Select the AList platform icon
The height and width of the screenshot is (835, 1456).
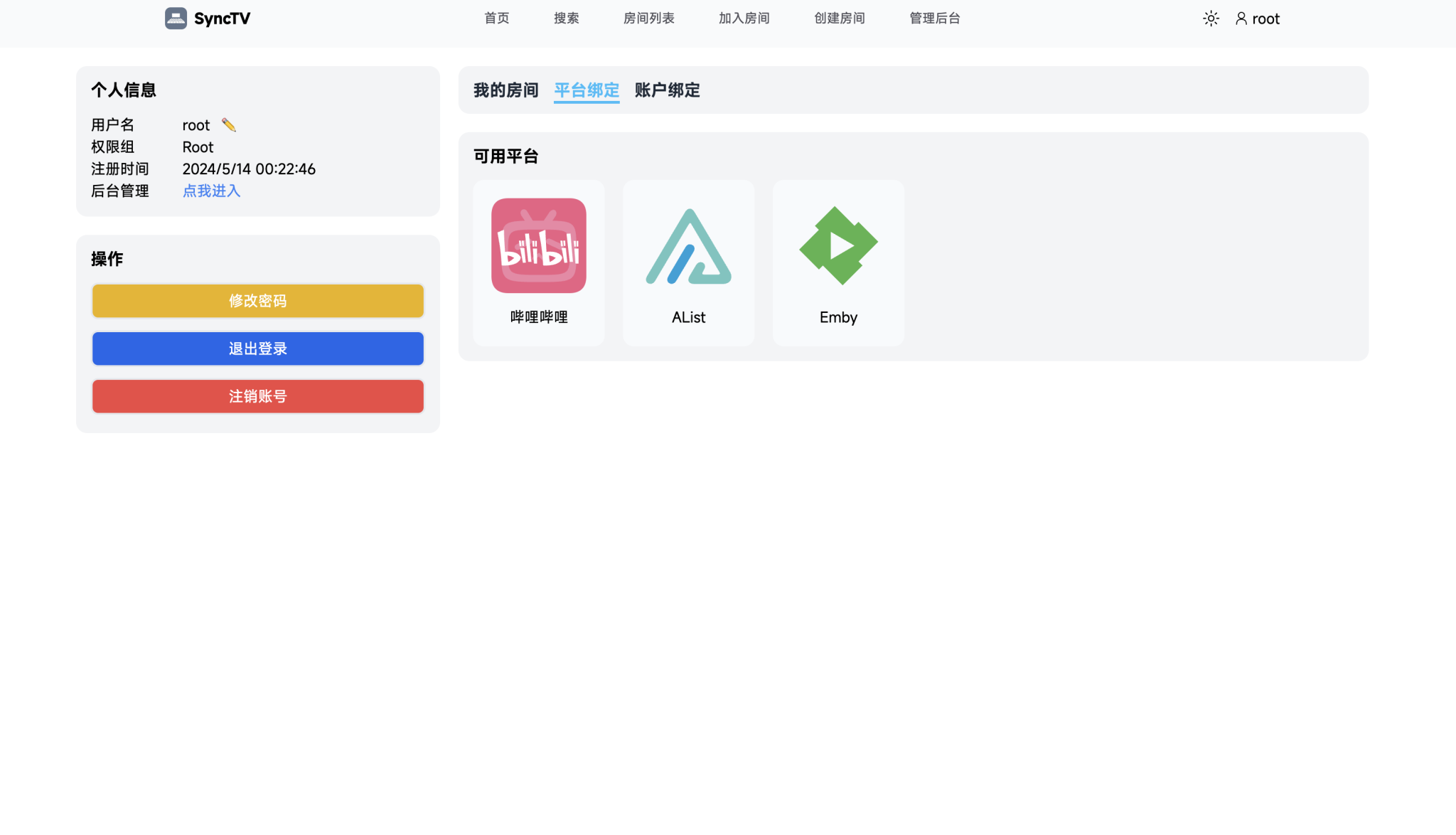coord(687,245)
